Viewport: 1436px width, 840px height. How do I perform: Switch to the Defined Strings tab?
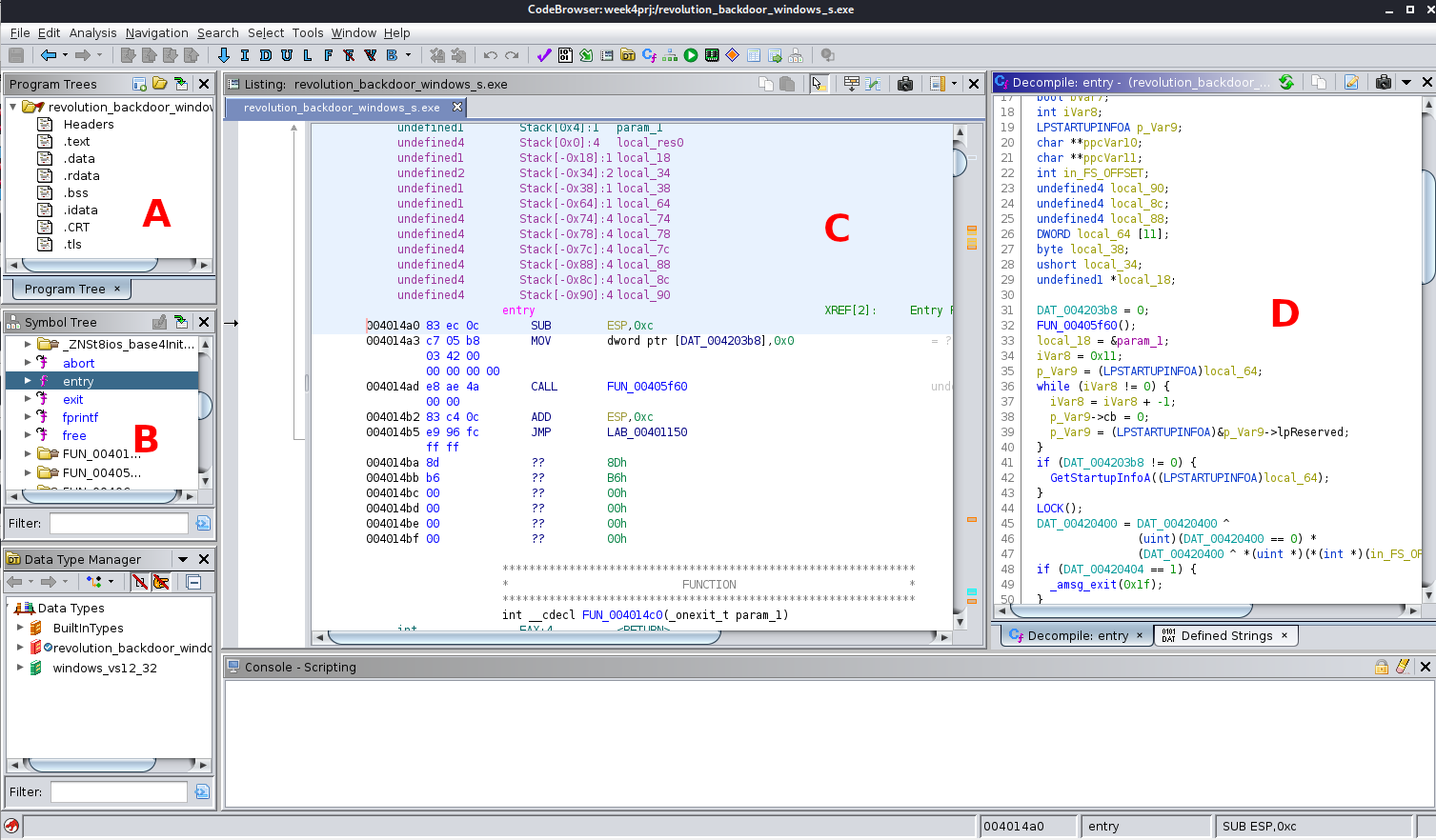[1225, 635]
